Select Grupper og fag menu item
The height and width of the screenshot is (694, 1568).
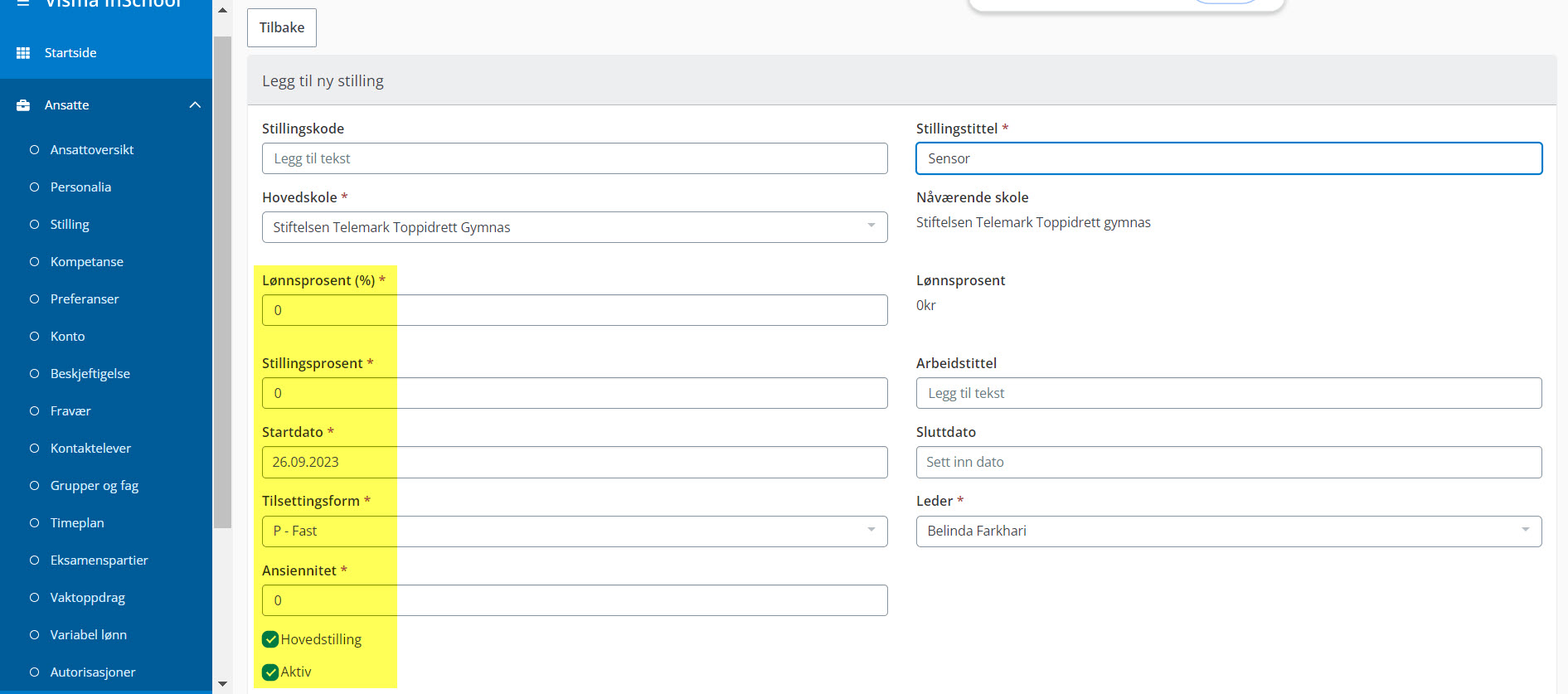pyautogui.click(x=94, y=486)
